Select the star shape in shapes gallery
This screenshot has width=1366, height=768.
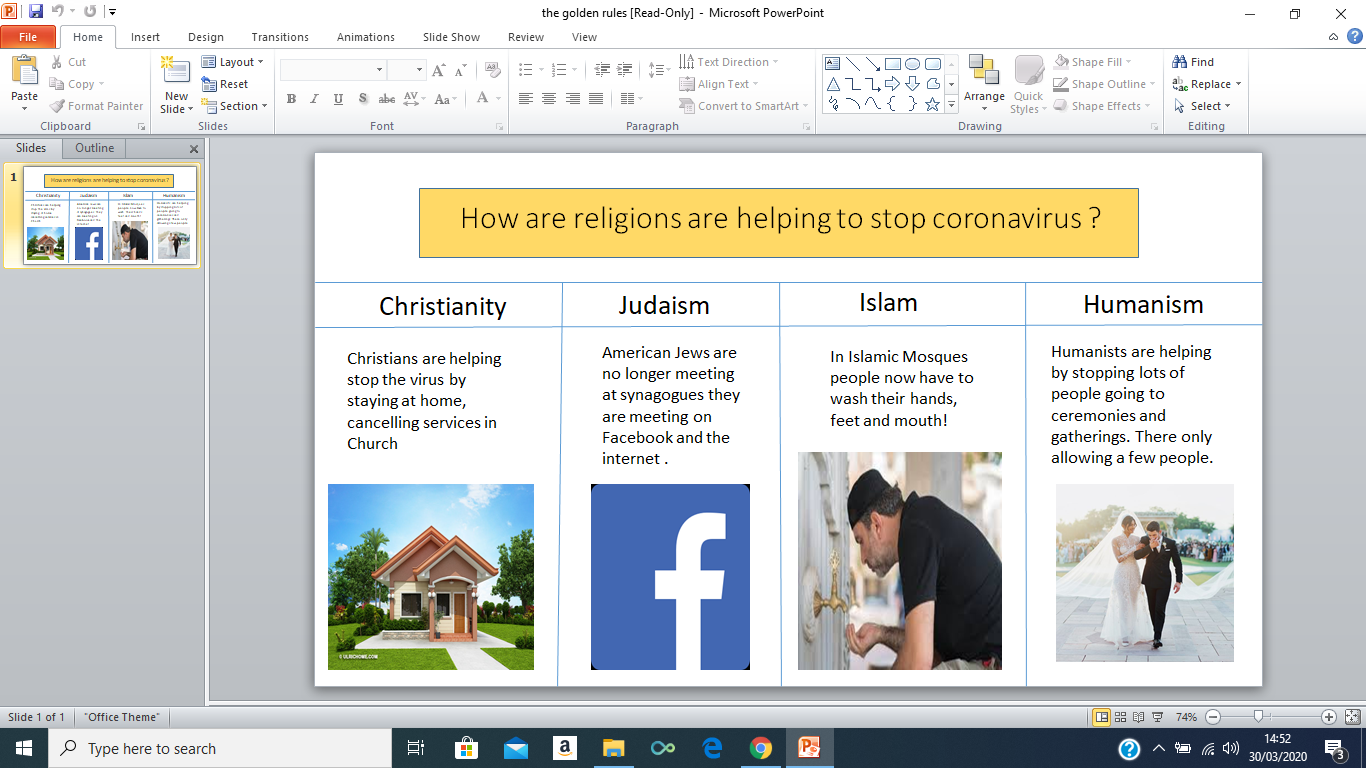click(x=932, y=103)
